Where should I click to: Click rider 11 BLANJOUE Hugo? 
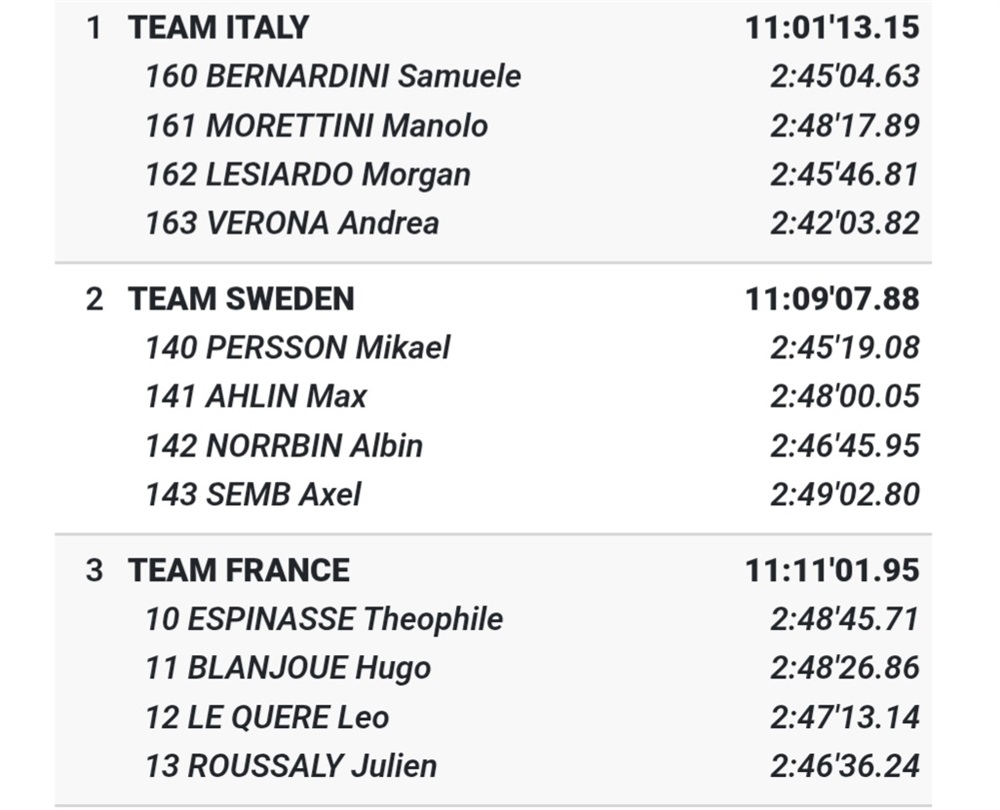coord(288,668)
